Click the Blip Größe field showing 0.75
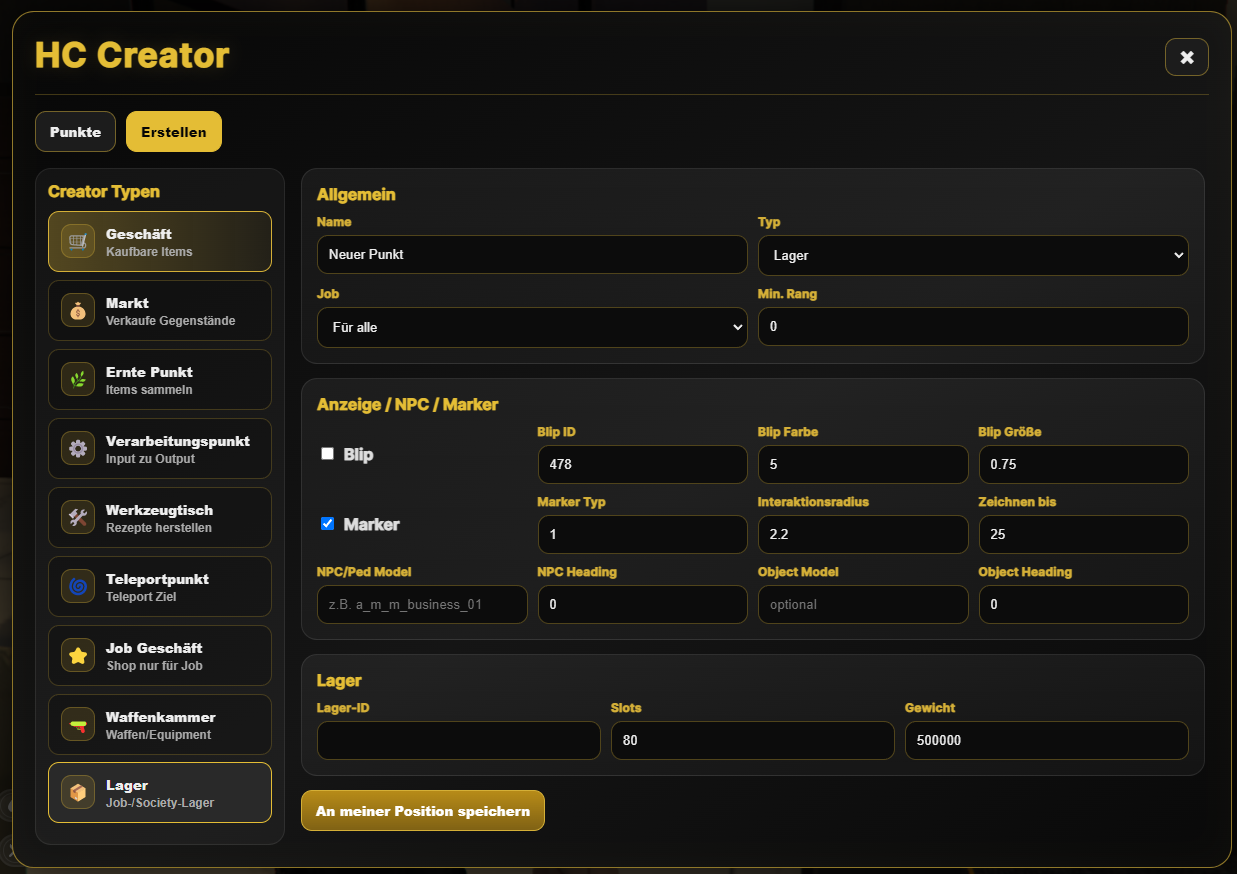Image resolution: width=1237 pixels, height=874 pixels. (1083, 465)
